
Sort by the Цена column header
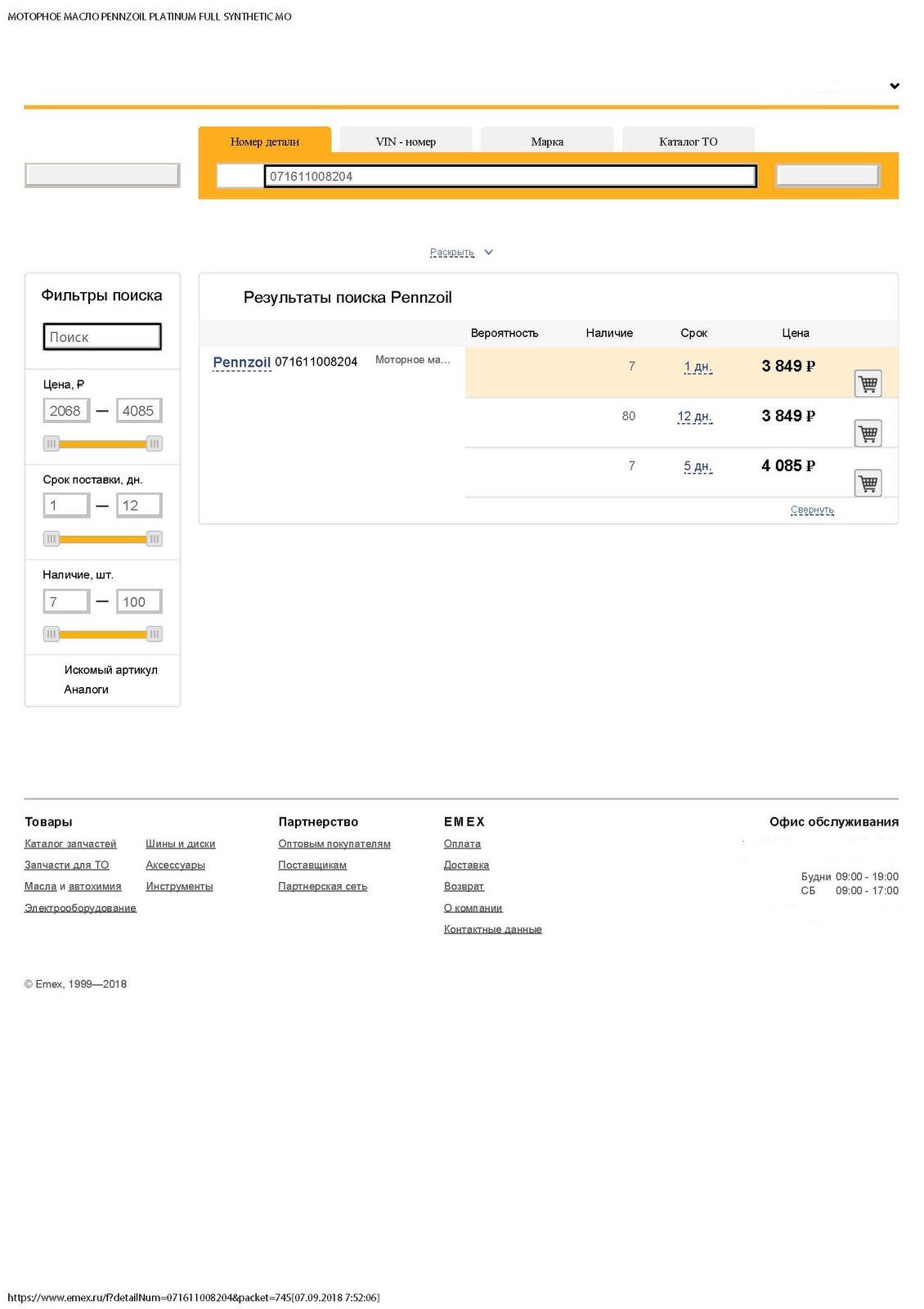click(x=795, y=333)
